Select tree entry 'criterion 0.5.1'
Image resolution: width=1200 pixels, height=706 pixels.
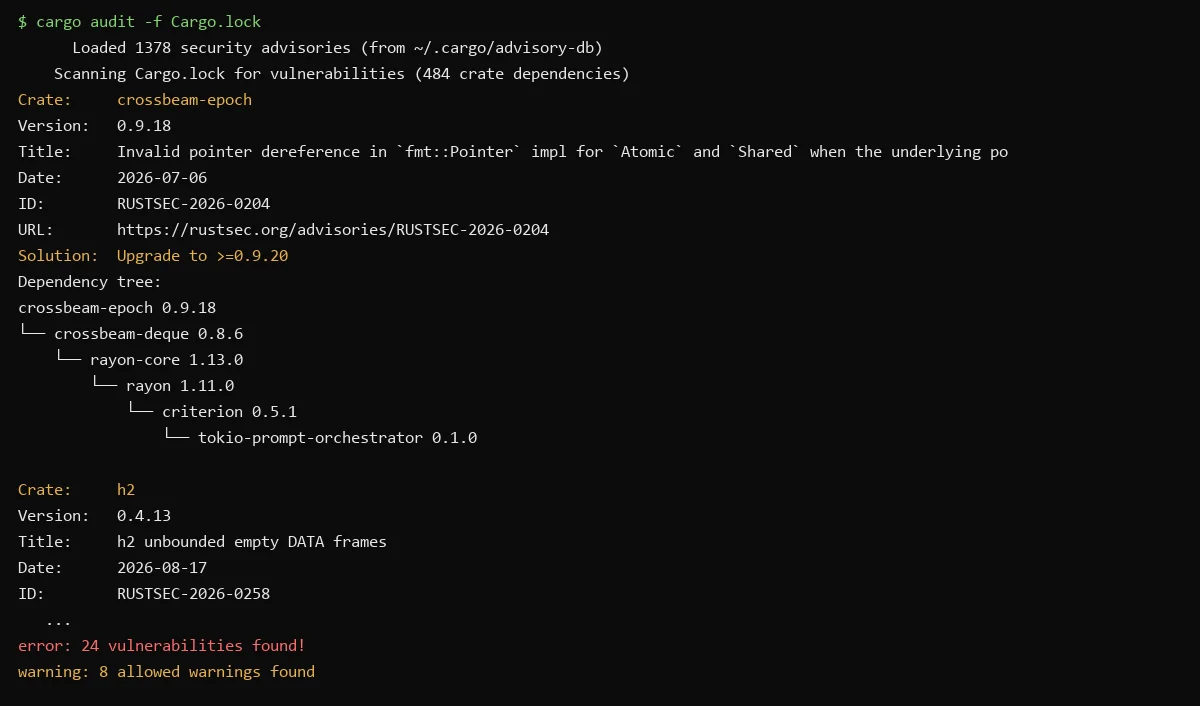tap(229, 412)
